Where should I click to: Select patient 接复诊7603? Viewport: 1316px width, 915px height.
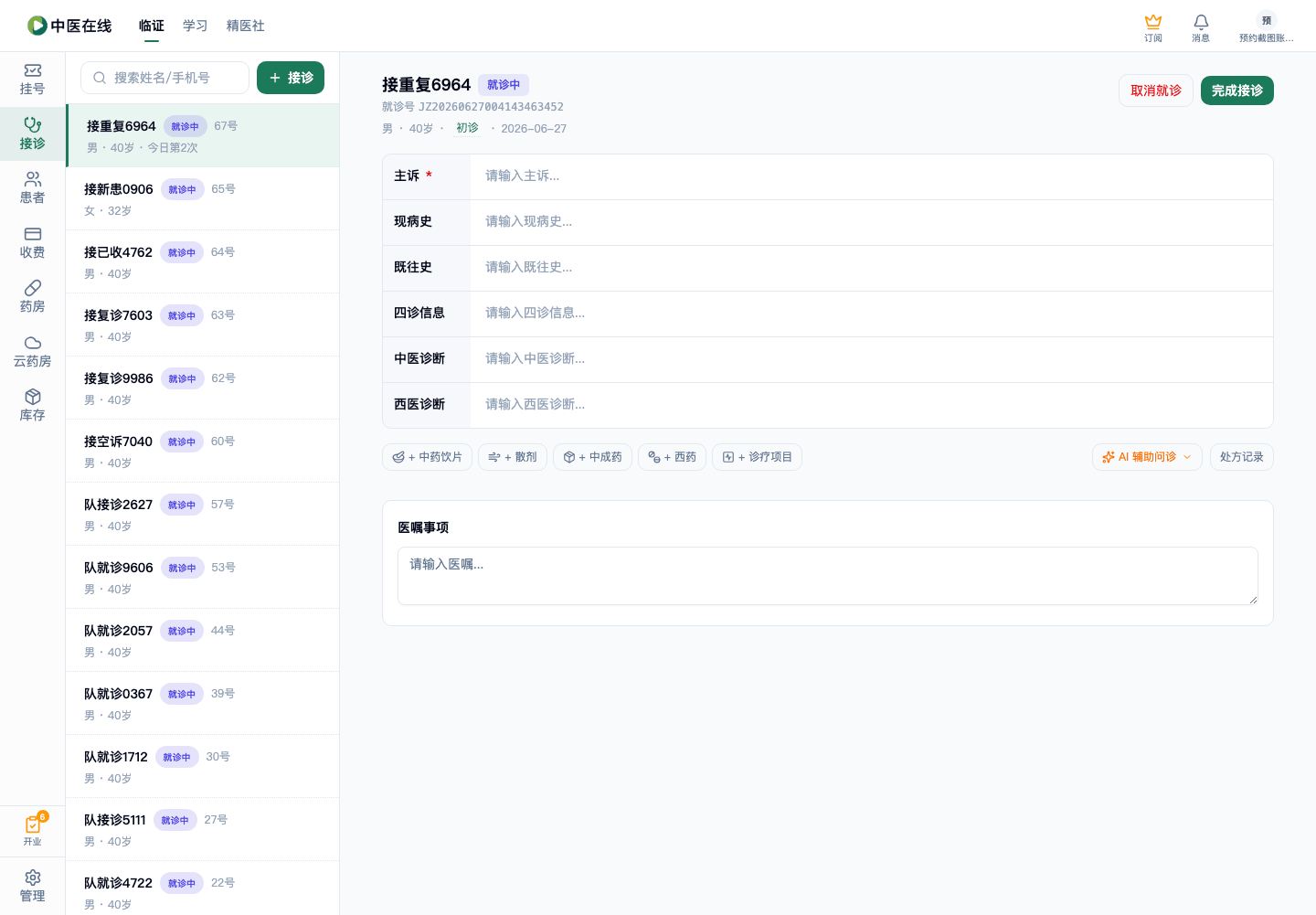pyautogui.click(x=203, y=325)
